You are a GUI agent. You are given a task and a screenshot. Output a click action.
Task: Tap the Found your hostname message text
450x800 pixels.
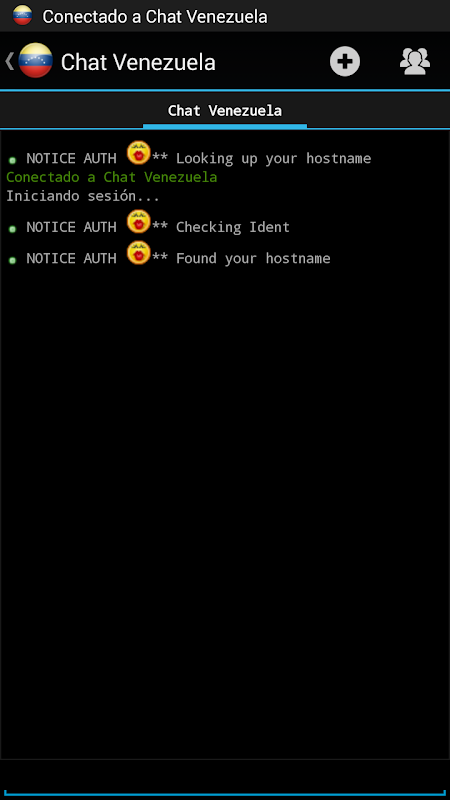point(253,259)
